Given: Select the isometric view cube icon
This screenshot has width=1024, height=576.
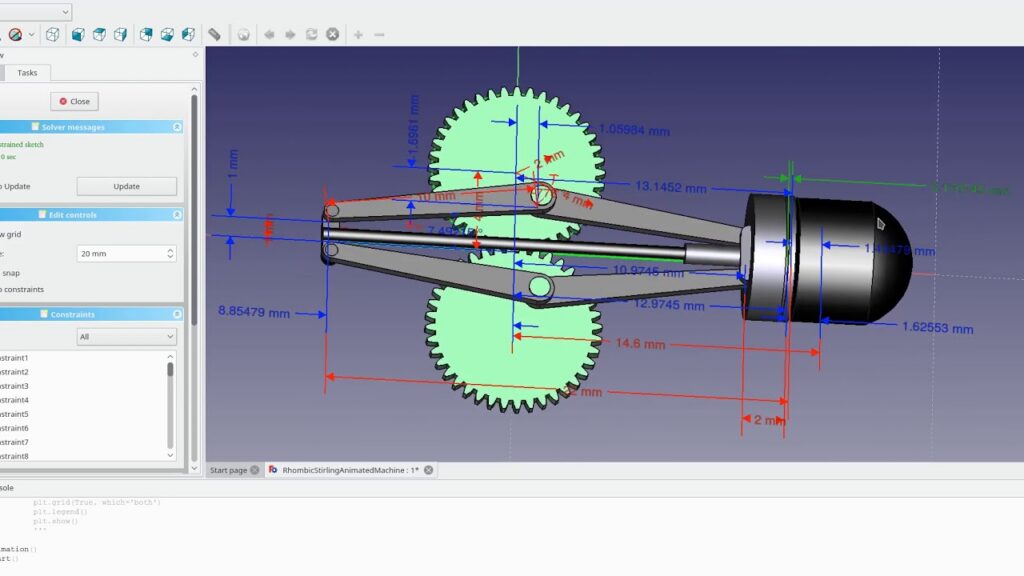Looking at the screenshot, I should [52, 34].
